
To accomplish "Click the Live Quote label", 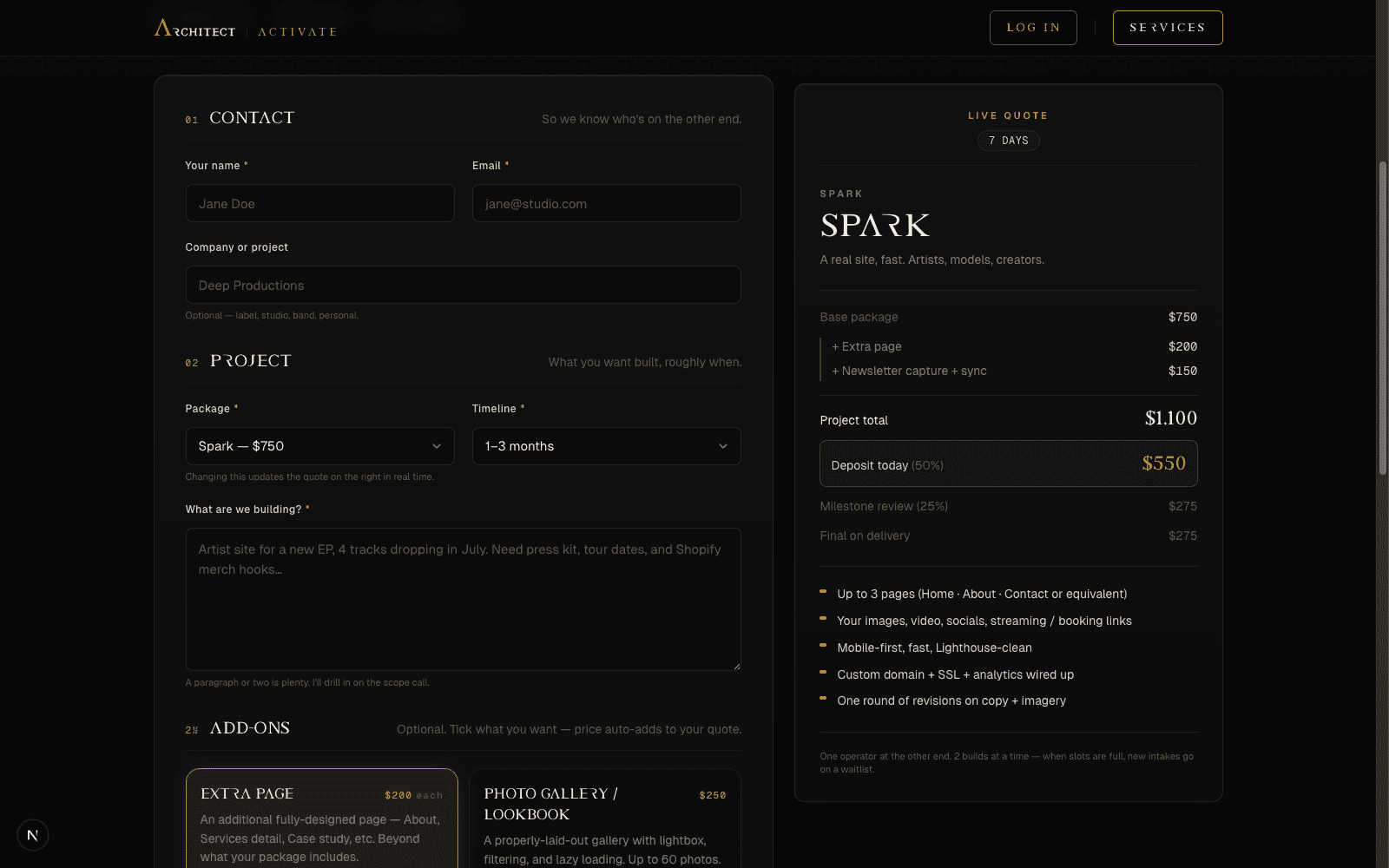I will [1008, 115].
